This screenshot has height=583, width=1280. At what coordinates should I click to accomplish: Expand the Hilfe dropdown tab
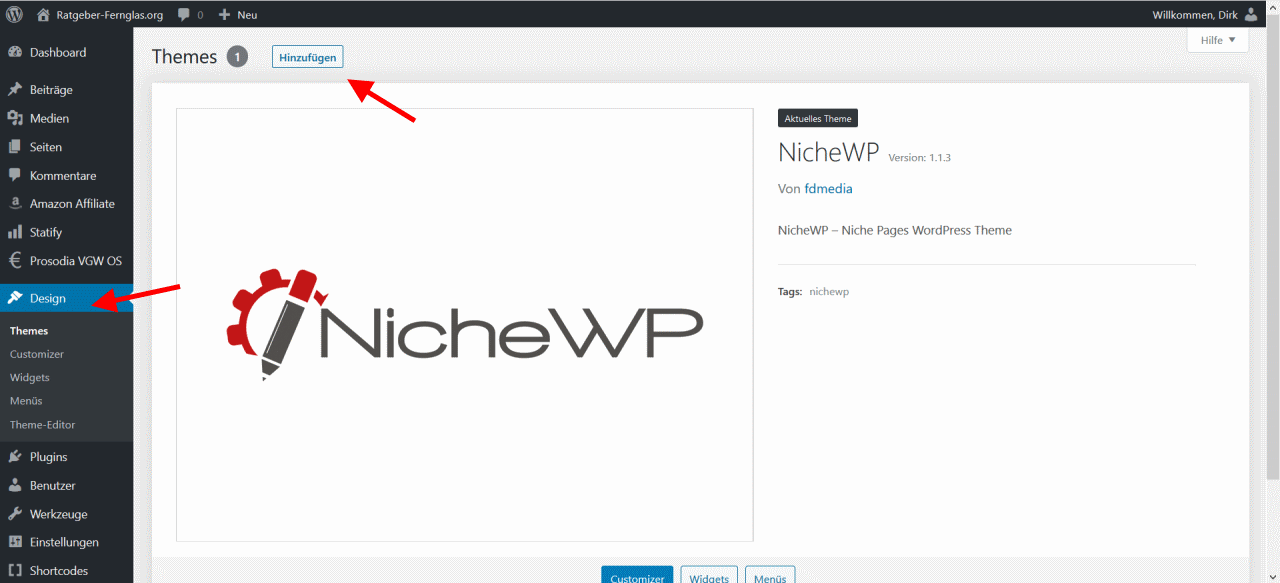click(1217, 40)
